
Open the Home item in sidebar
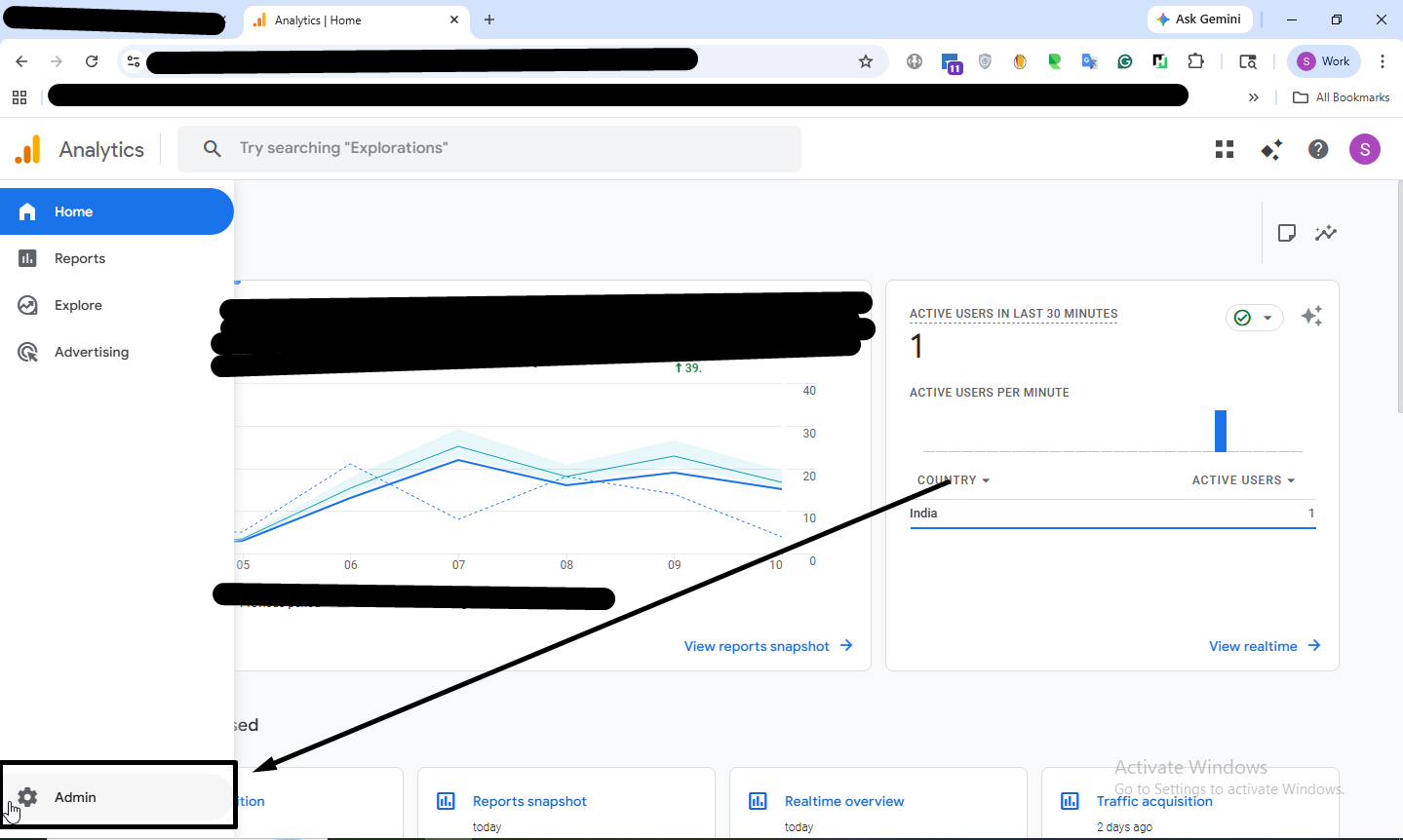coord(116,211)
